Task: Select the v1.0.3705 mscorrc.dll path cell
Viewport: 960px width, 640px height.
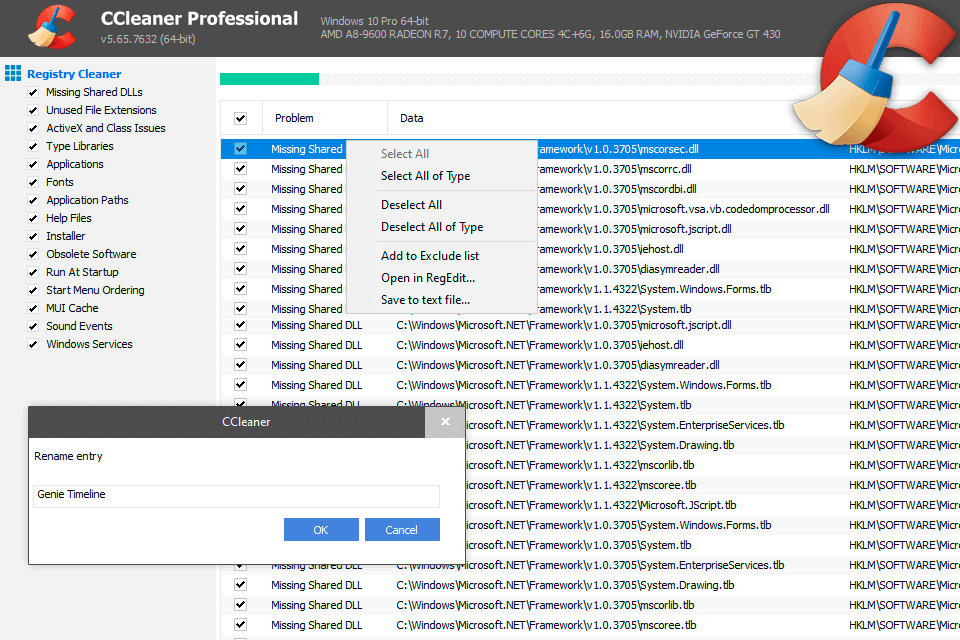Action: [614, 169]
